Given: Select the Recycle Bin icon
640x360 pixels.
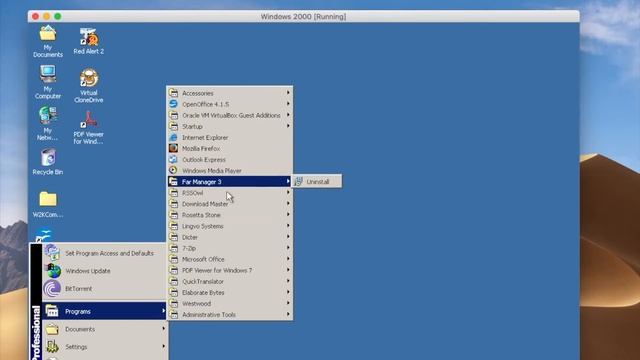Looking at the screenshot, I should click(x=48, y=162).
